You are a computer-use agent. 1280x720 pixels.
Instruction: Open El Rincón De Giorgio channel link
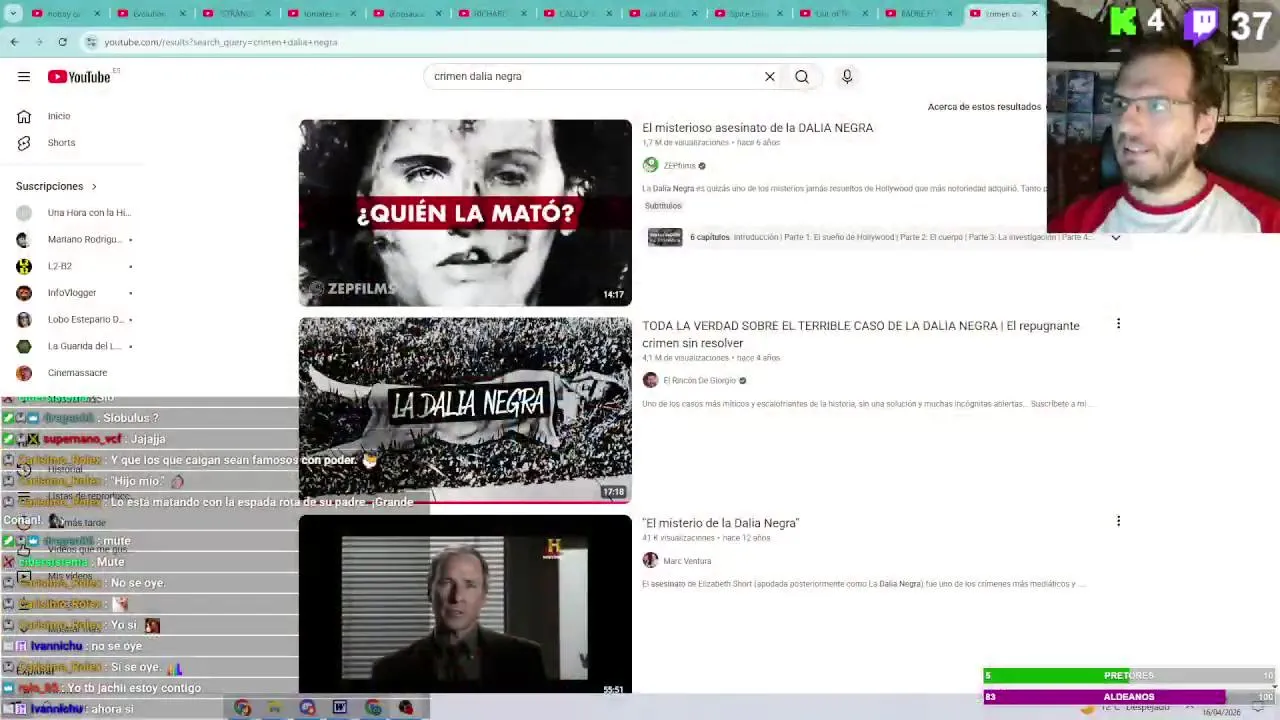coord(699,381)
